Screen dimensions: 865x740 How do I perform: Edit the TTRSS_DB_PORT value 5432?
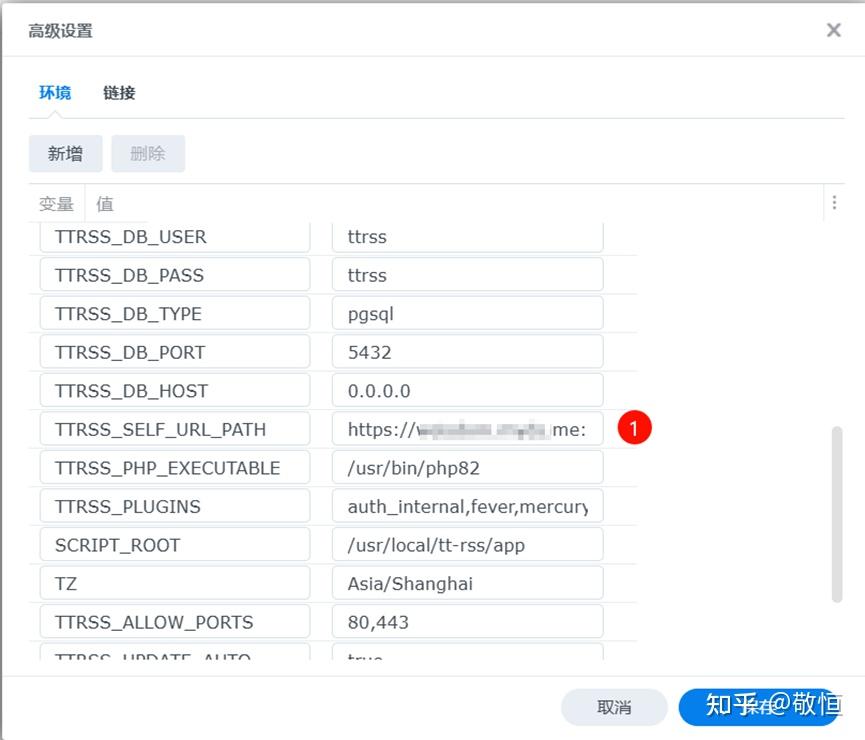click(x=467, y=351)
